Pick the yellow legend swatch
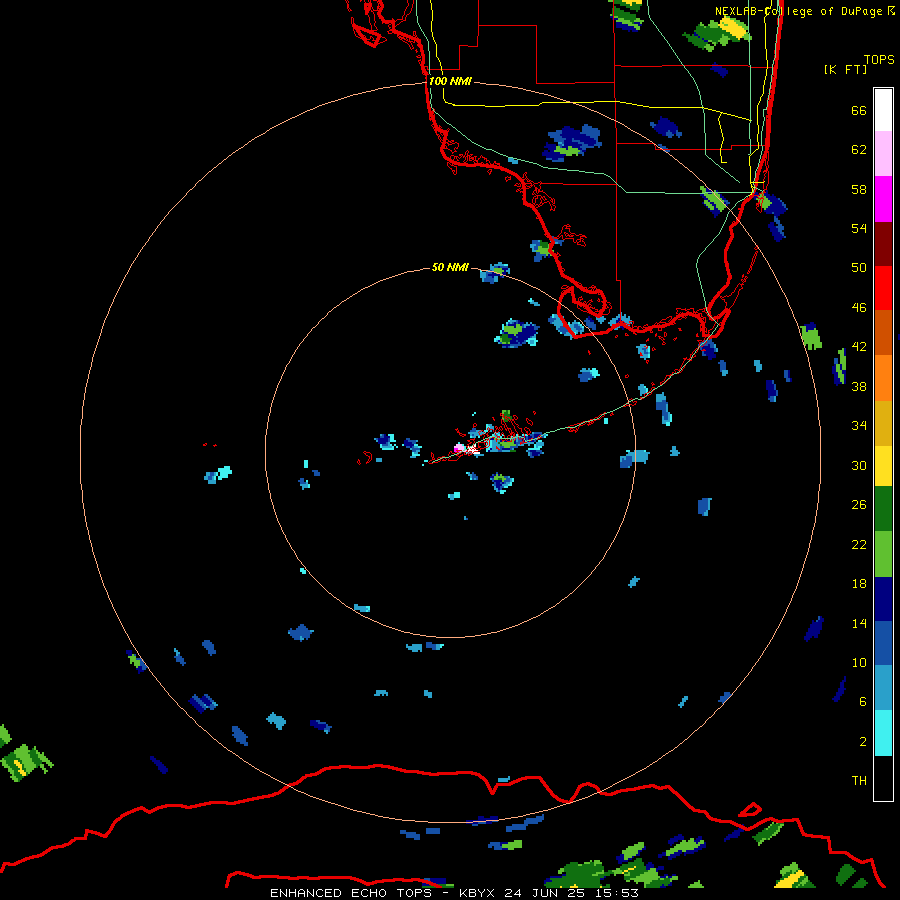 click(883, 466)
